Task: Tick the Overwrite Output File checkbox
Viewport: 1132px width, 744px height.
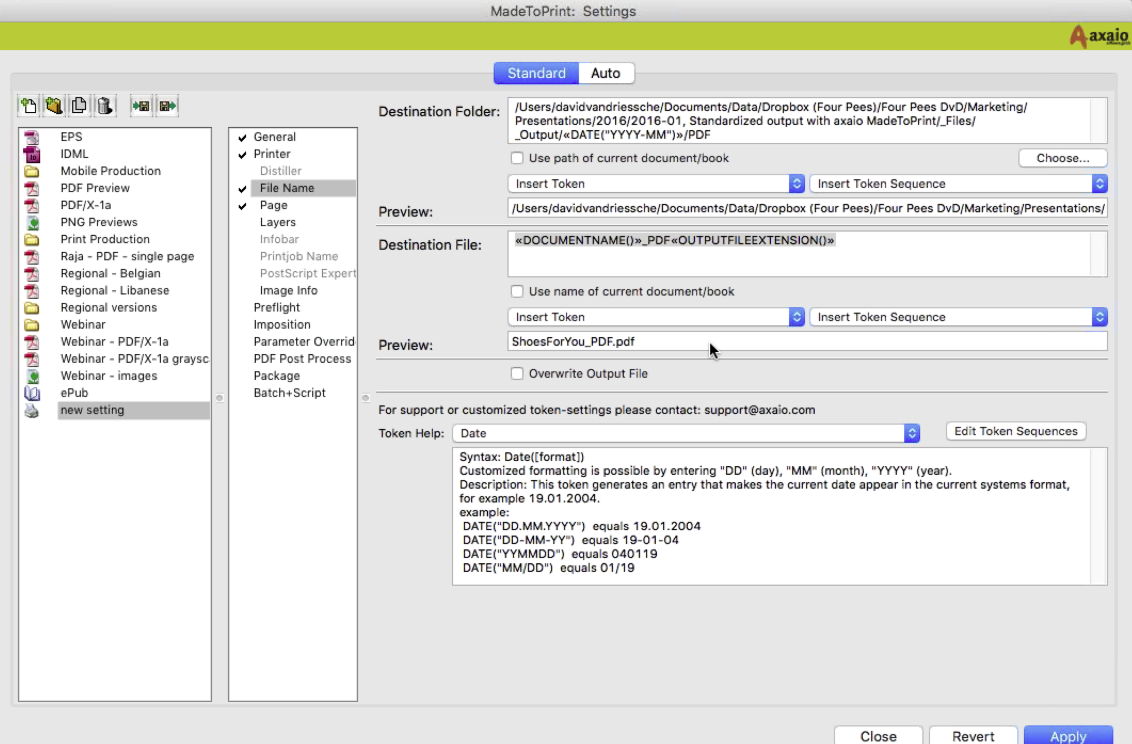Action: click(517, 374)
